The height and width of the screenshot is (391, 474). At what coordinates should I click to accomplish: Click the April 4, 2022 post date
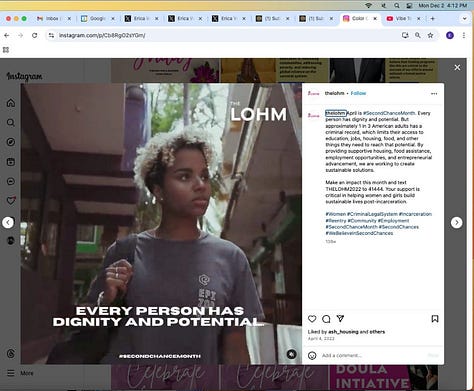point(321,338)
